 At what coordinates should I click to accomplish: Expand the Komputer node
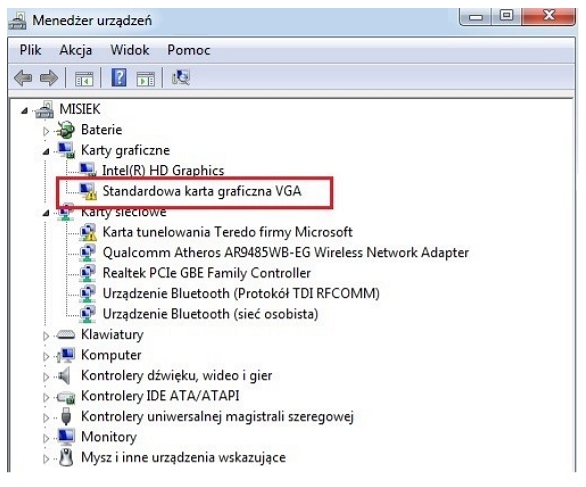46,356
